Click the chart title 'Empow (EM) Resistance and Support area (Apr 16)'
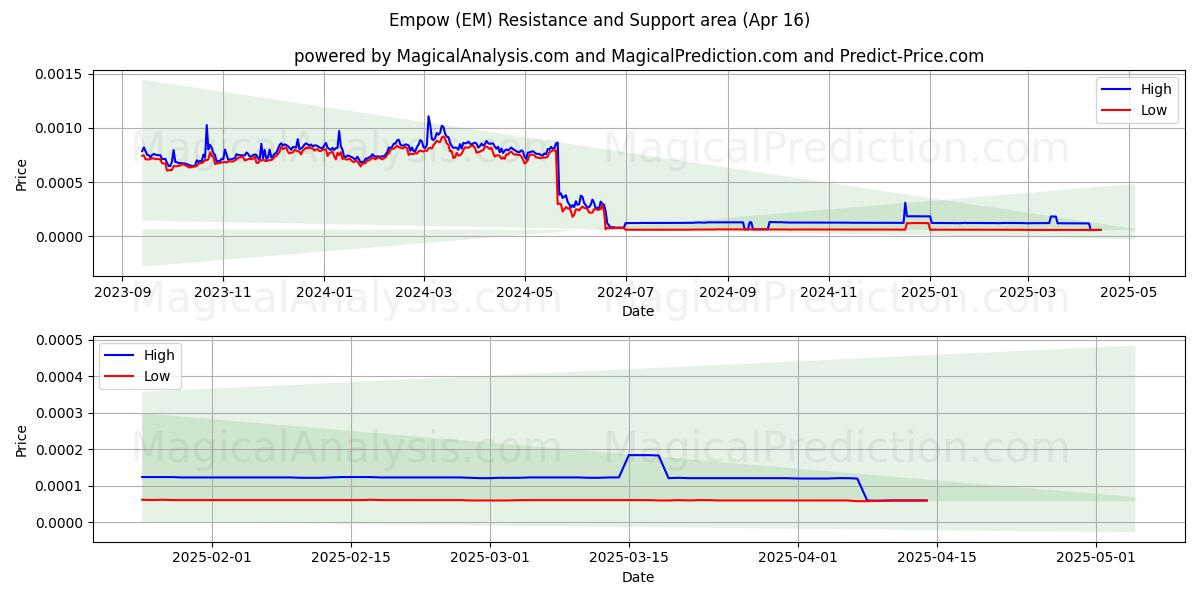 pyautogui.click(x=600, y=20)
